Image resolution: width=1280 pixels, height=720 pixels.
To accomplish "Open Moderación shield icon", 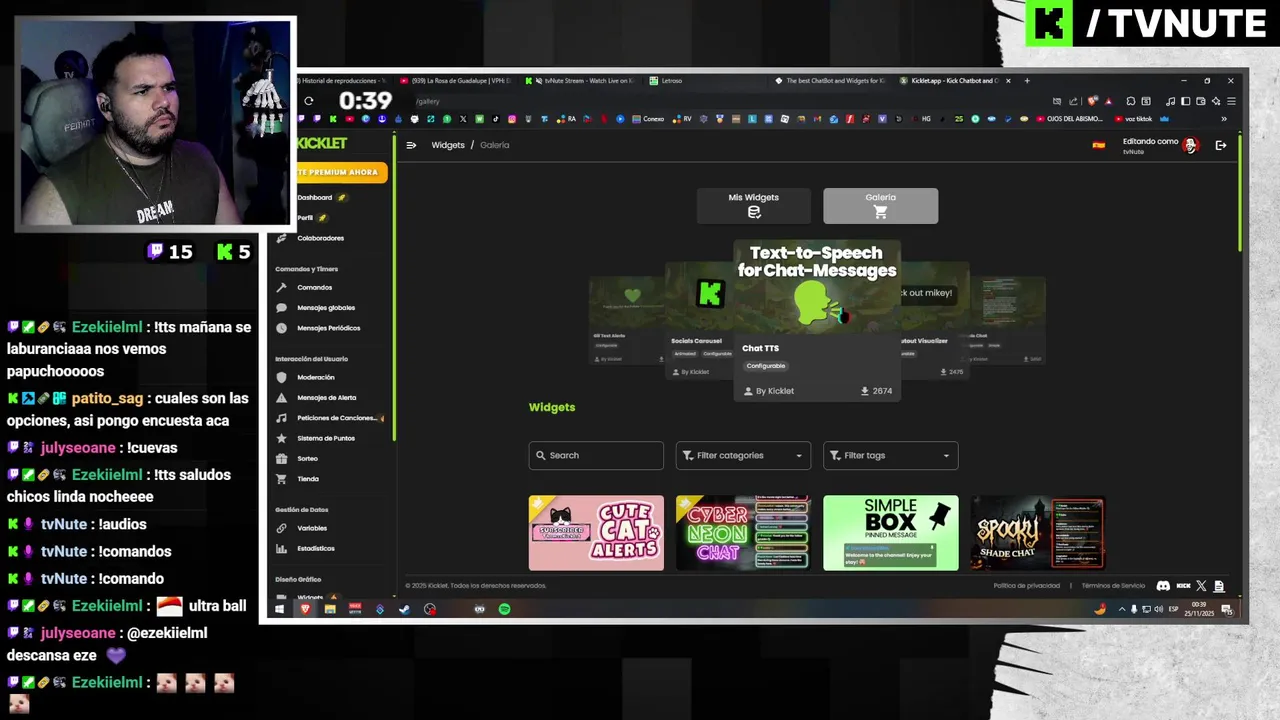I will 282,378.
